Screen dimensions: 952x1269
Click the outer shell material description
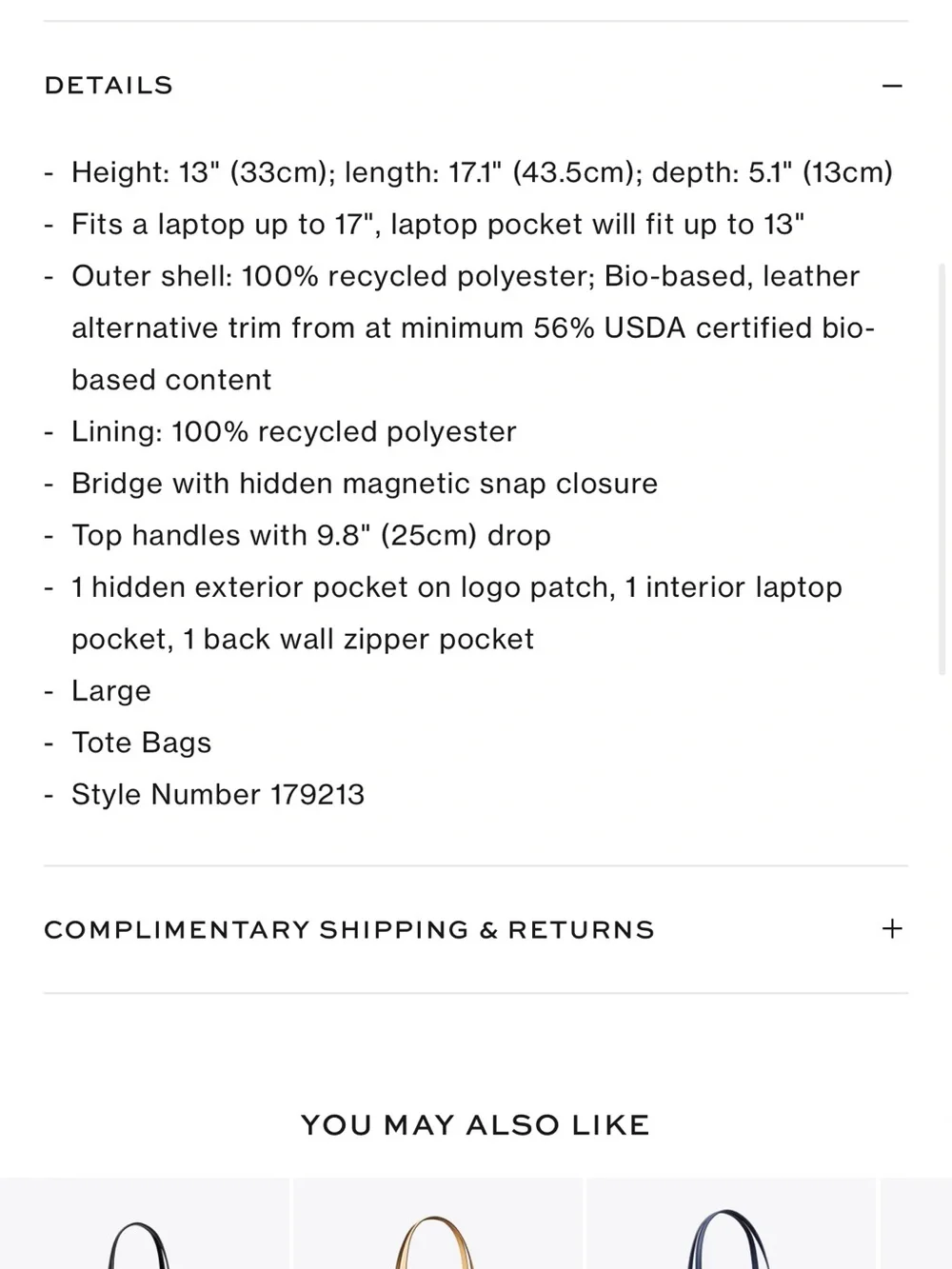473,327
